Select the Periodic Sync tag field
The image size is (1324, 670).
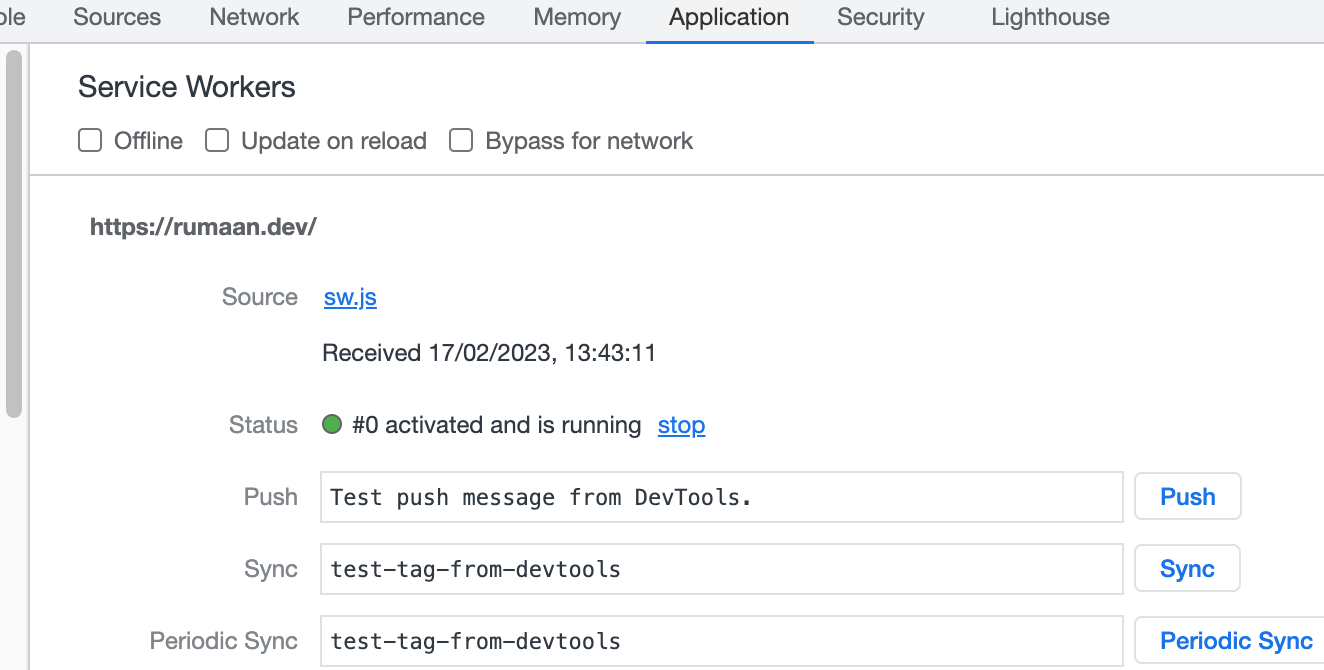point(721,641)
